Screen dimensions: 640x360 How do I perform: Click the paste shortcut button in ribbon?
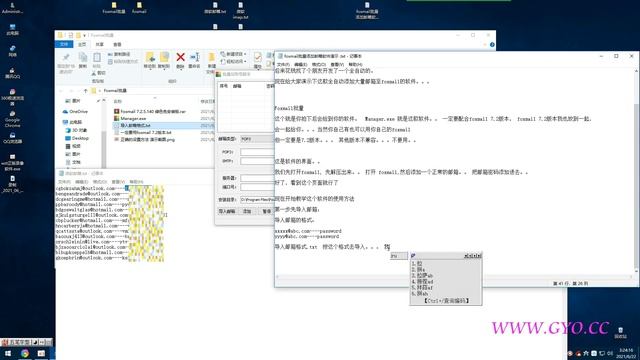[123, 62]
